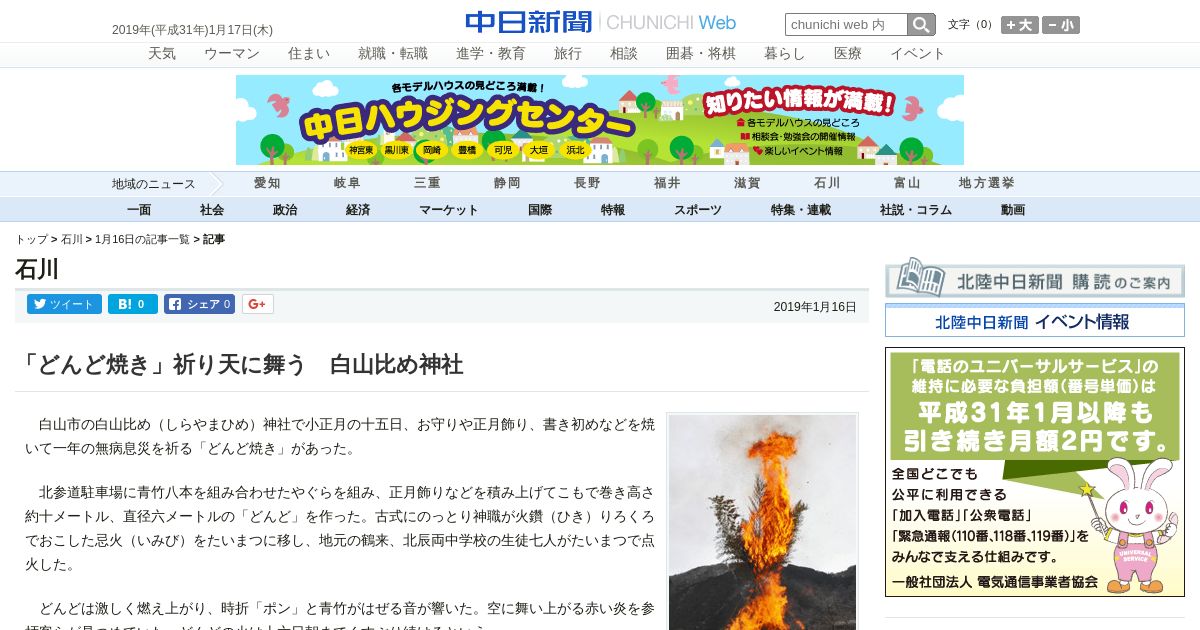Viewport: 1200px width, 630px height.
Task: Increase text size with 大 button
Action: pyautogui.click(x=1020, y=25)
